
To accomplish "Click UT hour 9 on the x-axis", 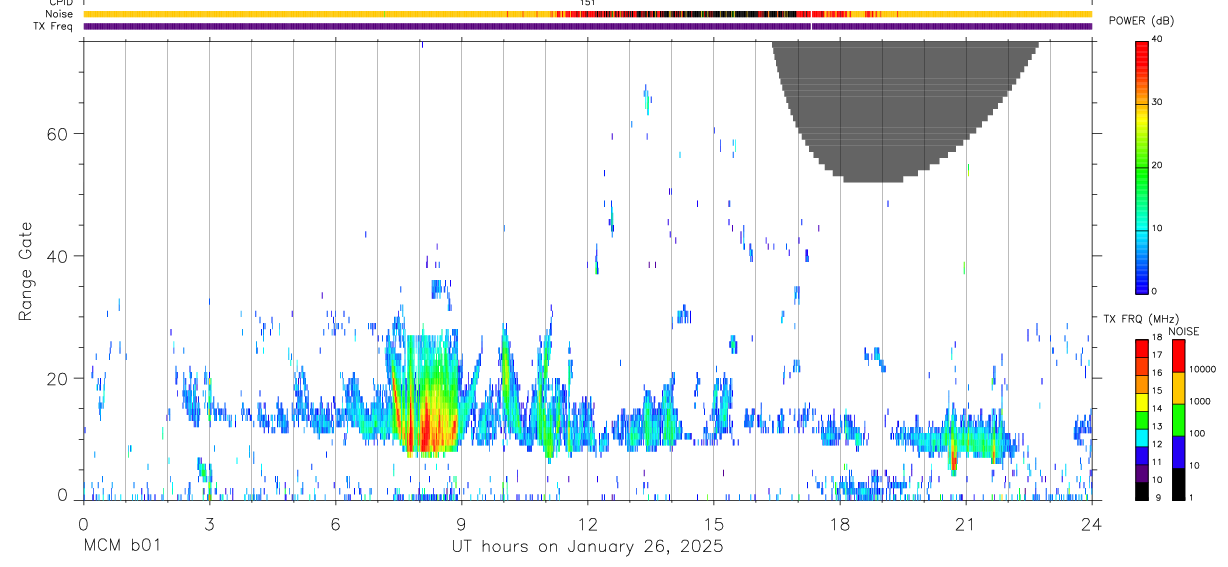I will pyautogui.click(x=461, y=524).
